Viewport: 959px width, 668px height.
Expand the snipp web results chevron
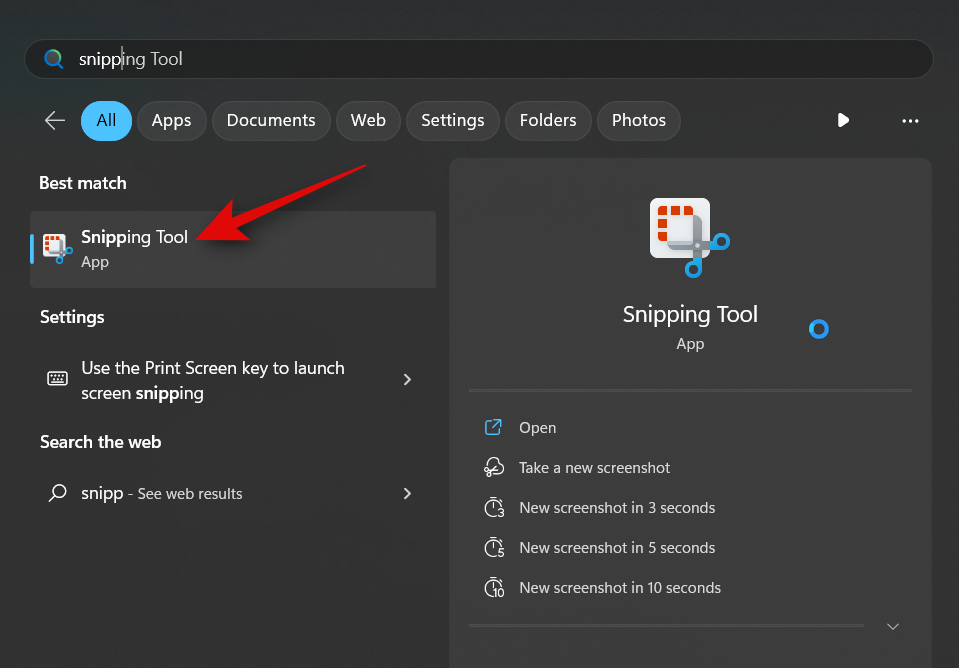(407, 493)
